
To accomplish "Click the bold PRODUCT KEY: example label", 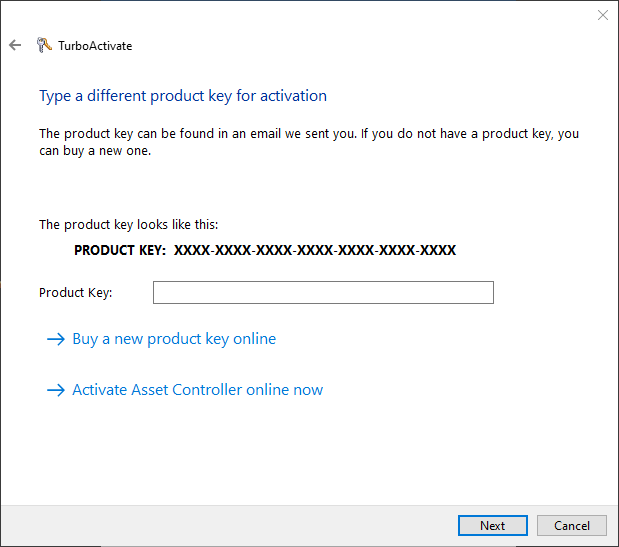I will 120,250.
